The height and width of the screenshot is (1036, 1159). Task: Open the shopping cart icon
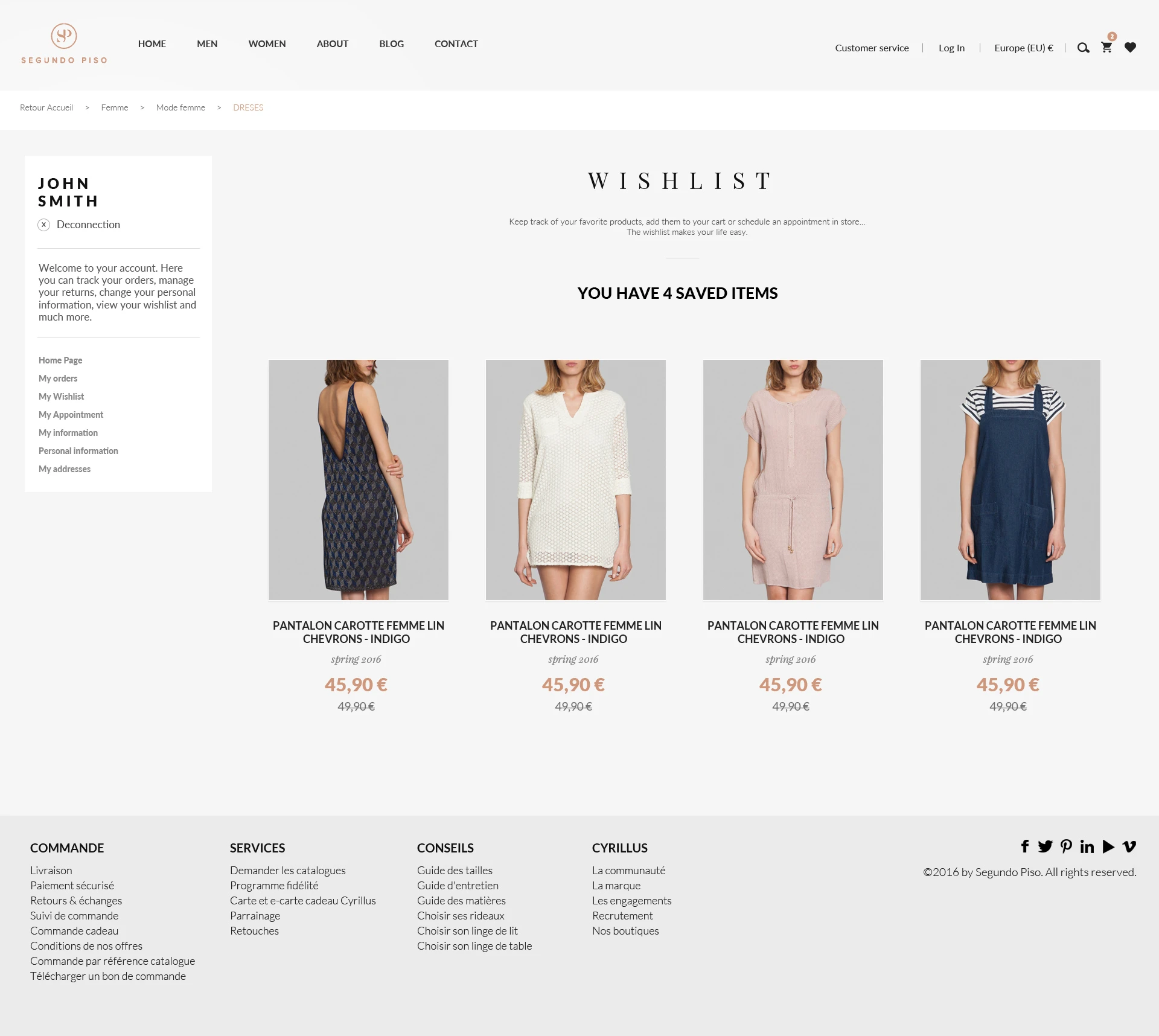coord(1106,47)
